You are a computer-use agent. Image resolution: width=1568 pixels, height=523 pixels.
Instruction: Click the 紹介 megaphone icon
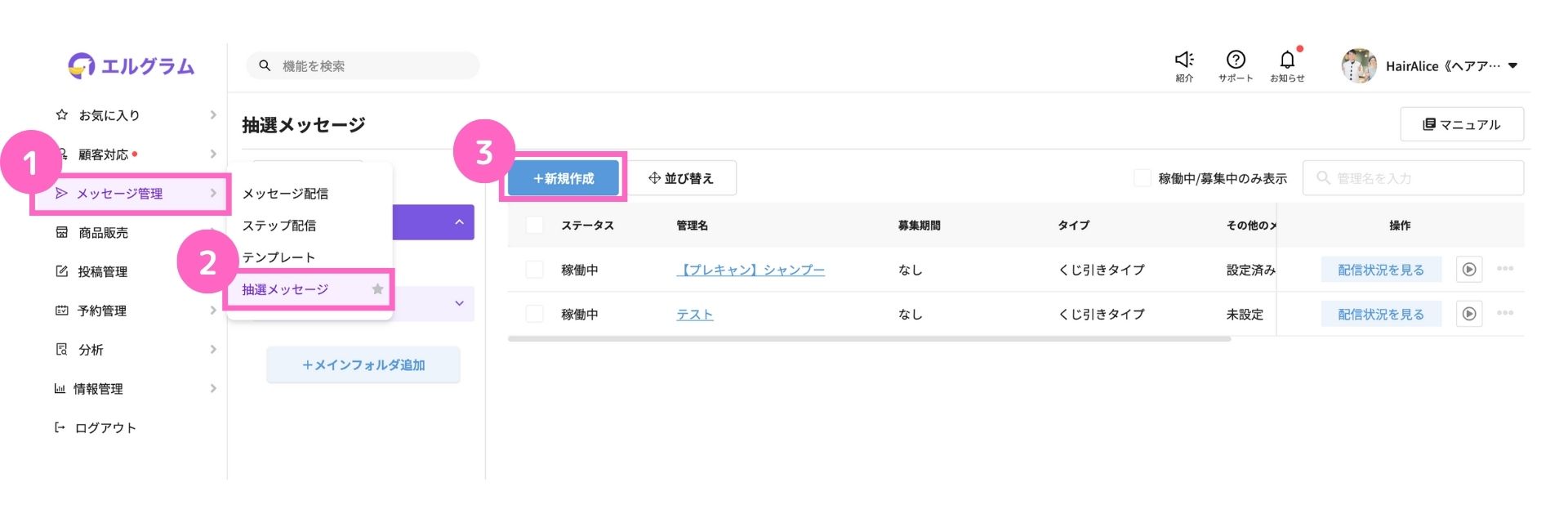tap(1184, 59)
